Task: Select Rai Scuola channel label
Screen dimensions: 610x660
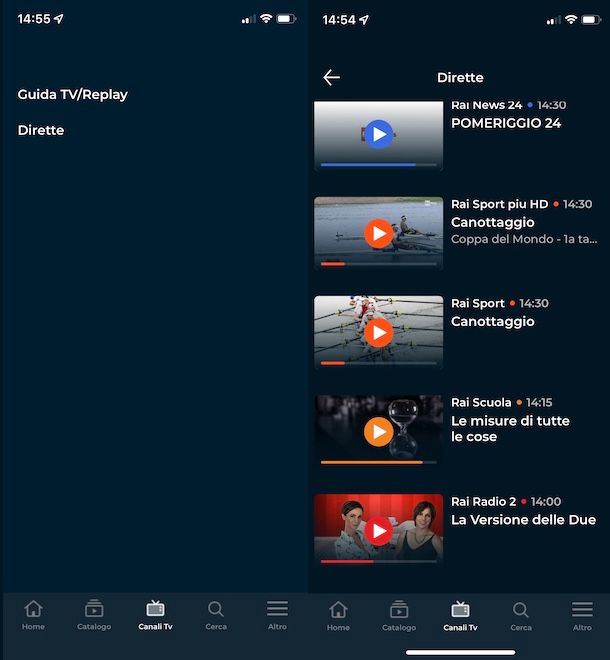Action: pyautogui.click(x=481, y=402)
